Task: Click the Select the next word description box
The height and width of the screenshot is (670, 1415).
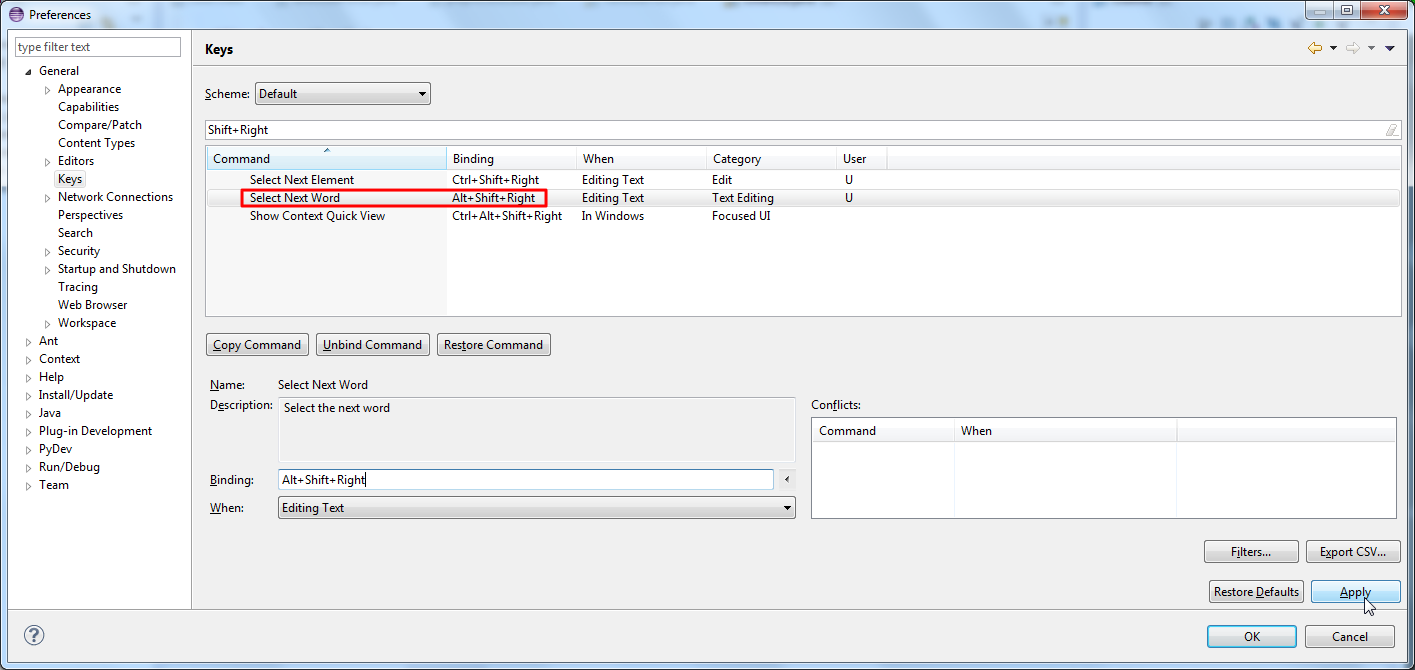Action: click(x=537, y=430)
